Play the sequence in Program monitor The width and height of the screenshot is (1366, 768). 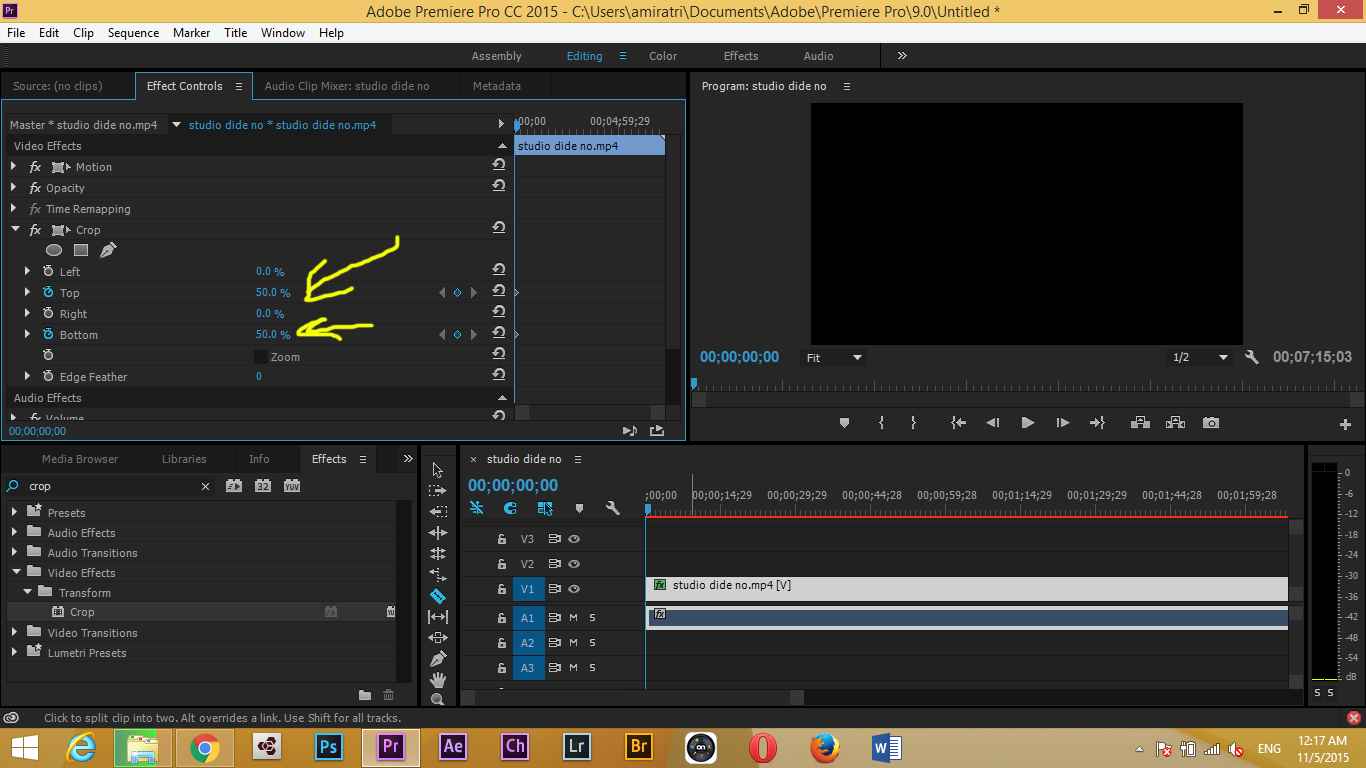1027,423
